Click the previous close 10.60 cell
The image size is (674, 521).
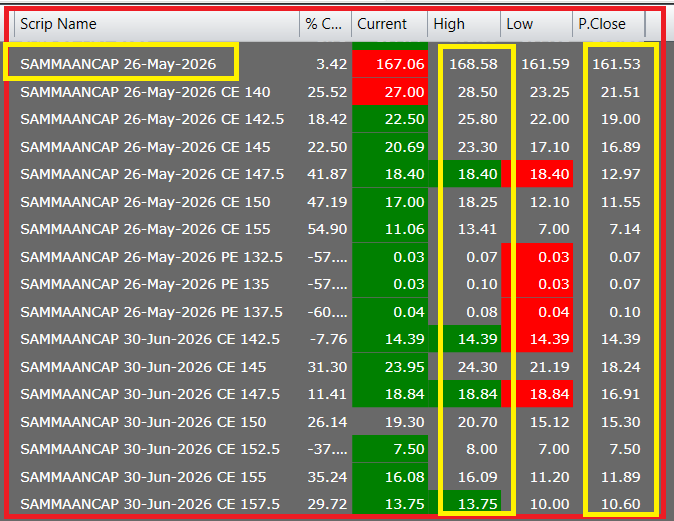pyautogui.click(x=610, y=504)
